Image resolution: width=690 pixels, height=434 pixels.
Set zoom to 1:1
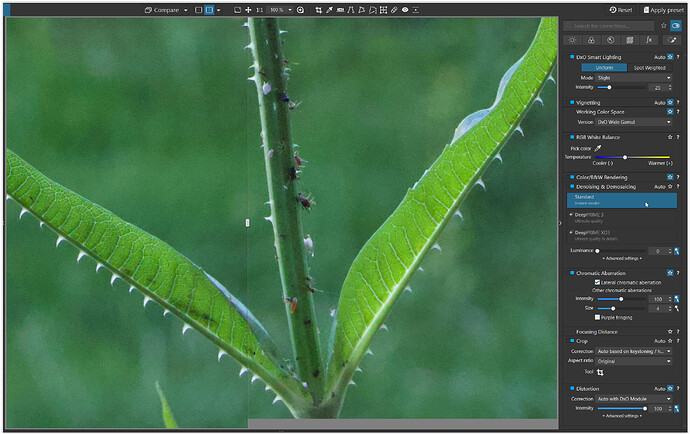pyautogui.click(x=259, y=10)
